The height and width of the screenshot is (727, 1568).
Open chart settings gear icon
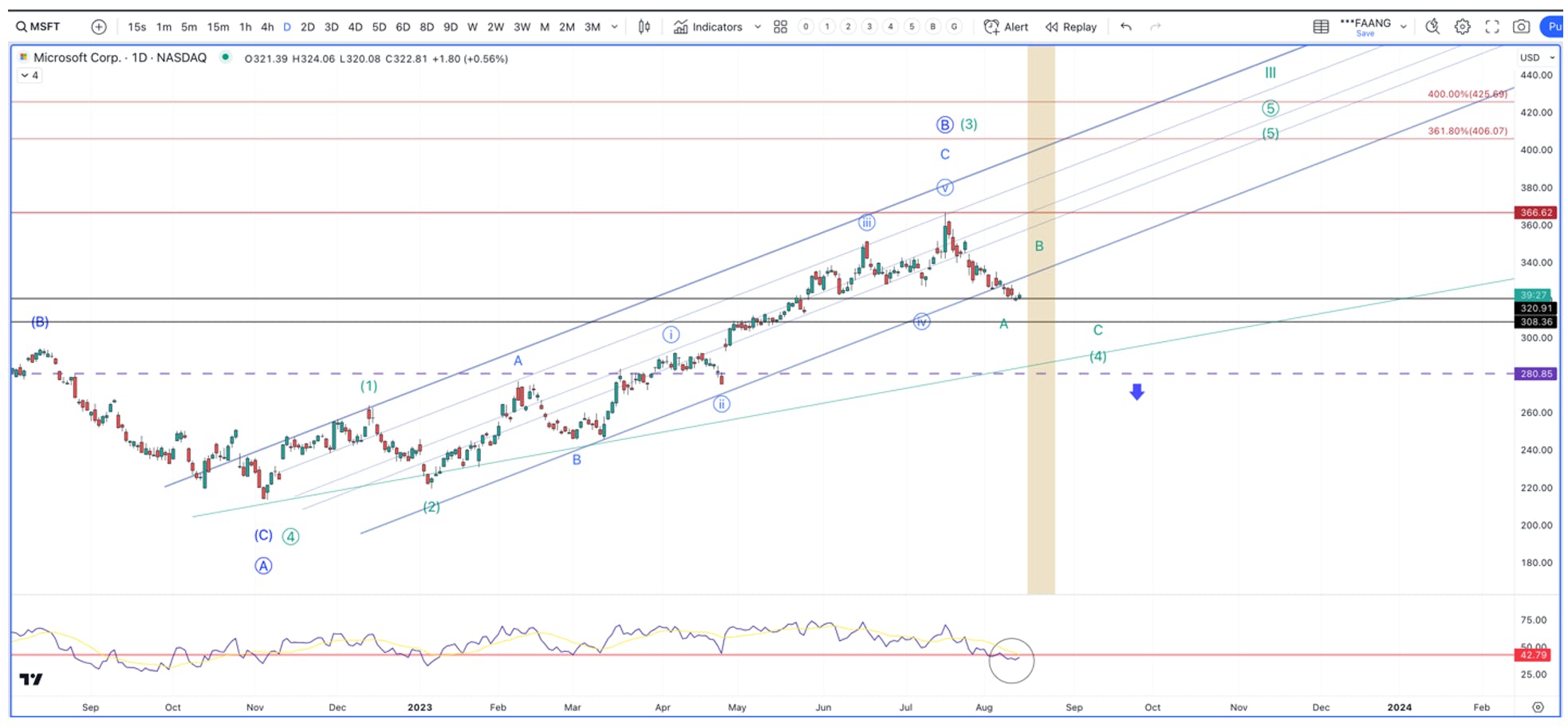1462,26
